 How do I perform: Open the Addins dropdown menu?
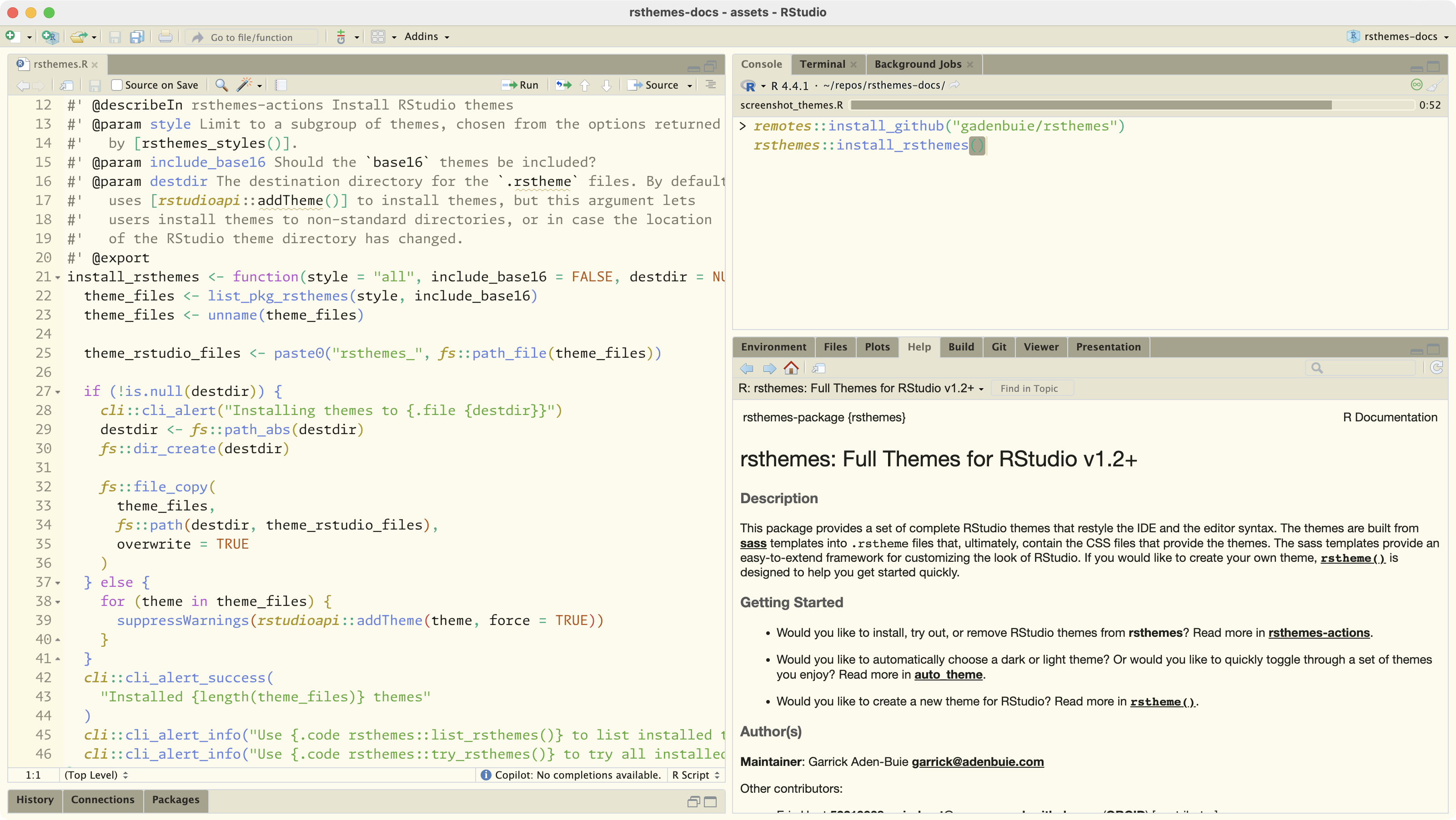click(427, 37)
